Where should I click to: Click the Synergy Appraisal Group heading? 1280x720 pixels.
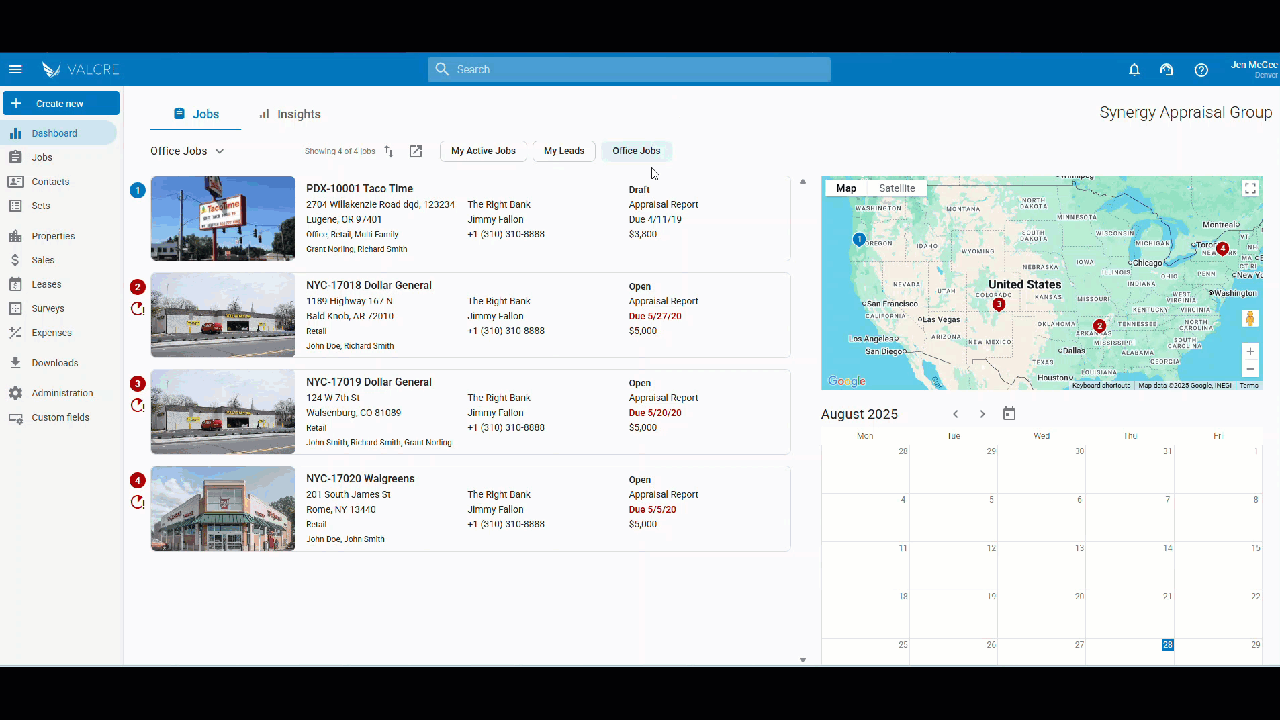click(x=1186, y=113)
